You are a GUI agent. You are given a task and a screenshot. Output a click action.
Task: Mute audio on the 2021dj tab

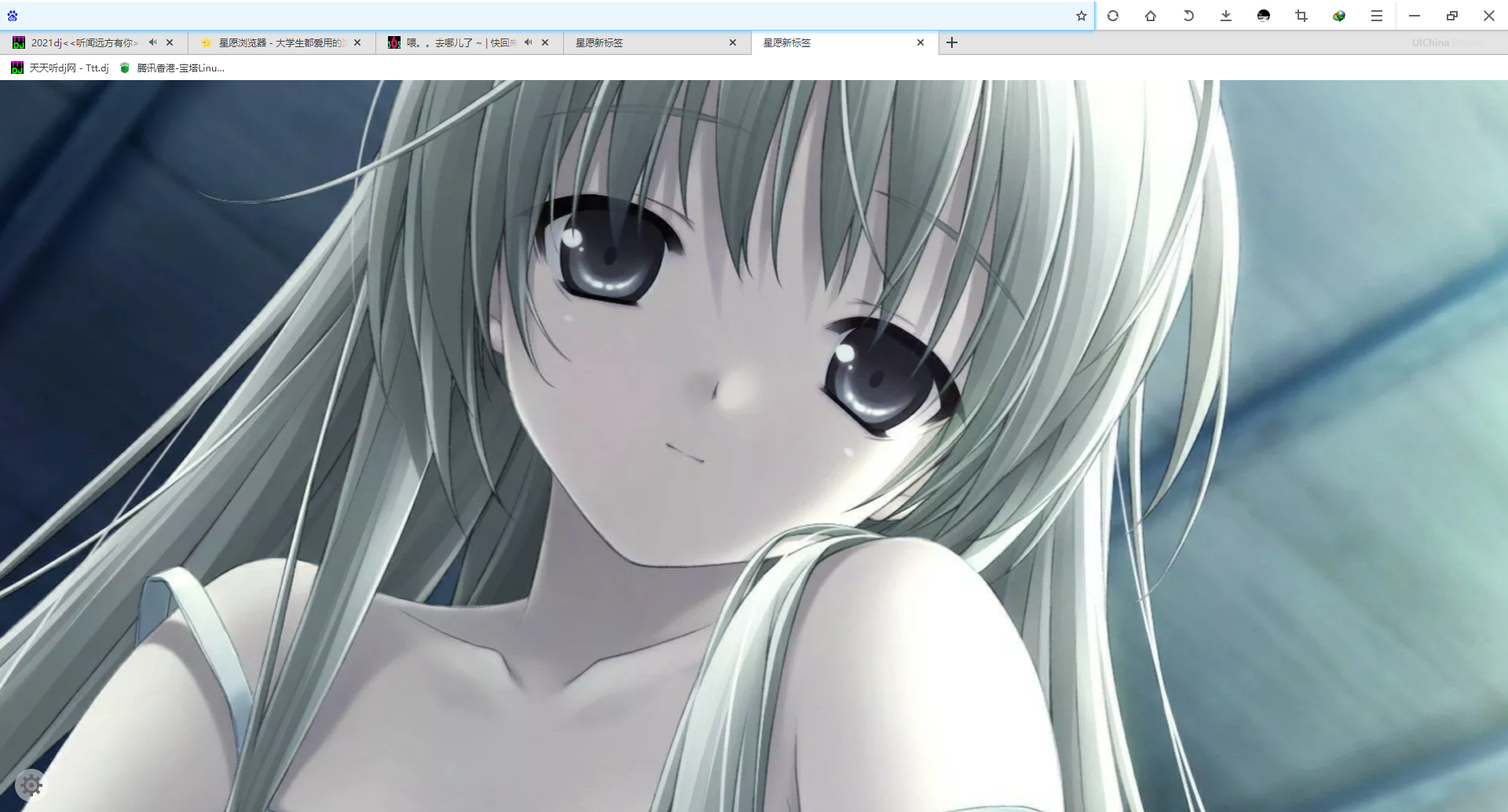[x=152, y=42]
